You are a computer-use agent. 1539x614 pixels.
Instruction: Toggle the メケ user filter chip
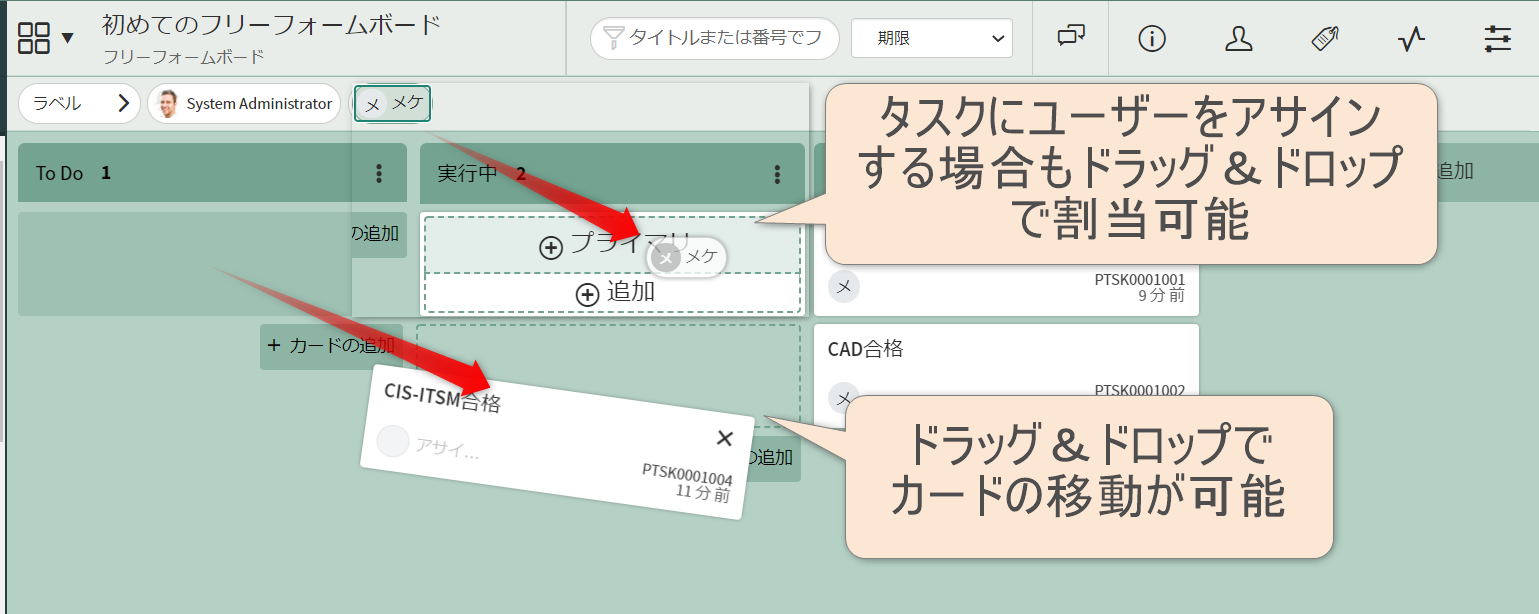[392, 103]
